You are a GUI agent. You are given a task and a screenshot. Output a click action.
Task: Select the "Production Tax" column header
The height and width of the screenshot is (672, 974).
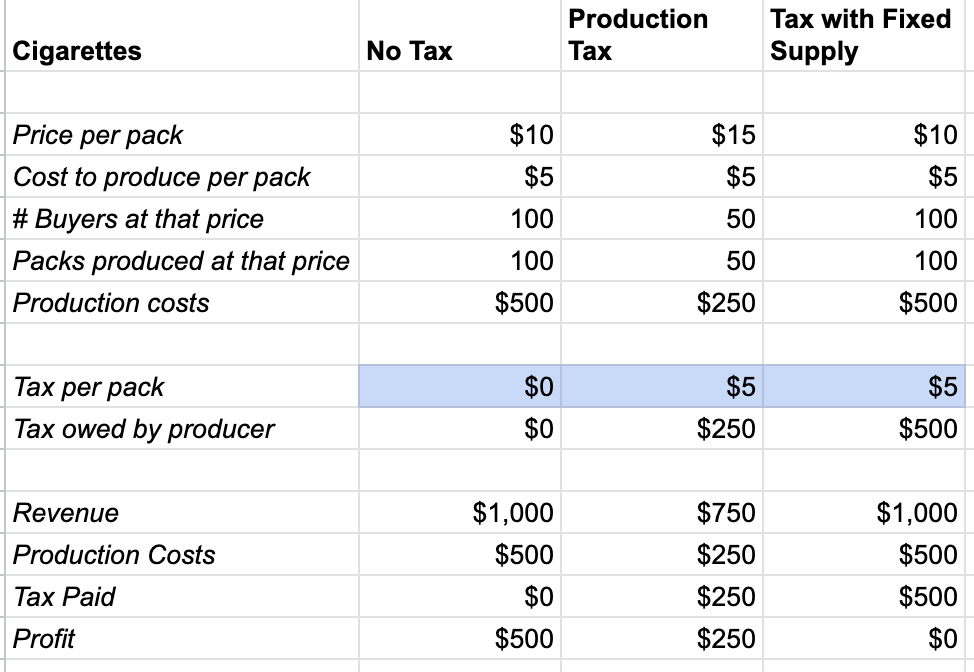click(x=662, y=35)
